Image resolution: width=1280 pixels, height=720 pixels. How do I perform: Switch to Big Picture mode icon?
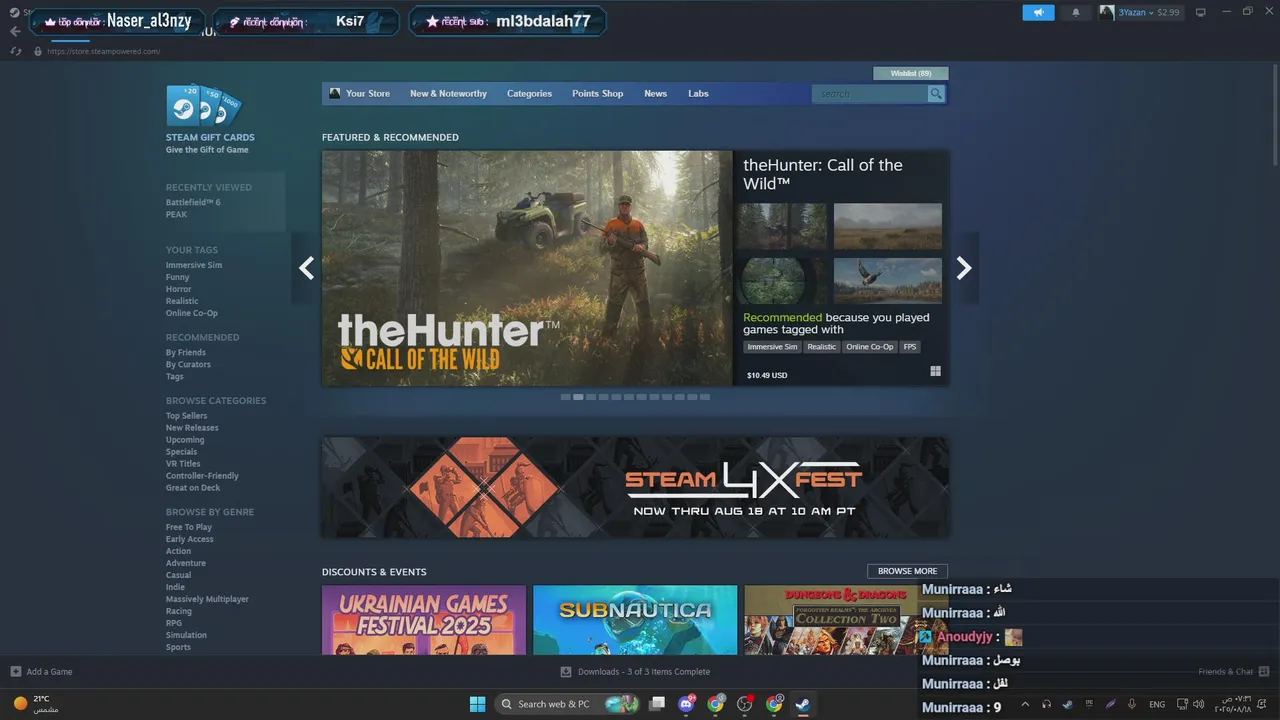[1200, 13]
